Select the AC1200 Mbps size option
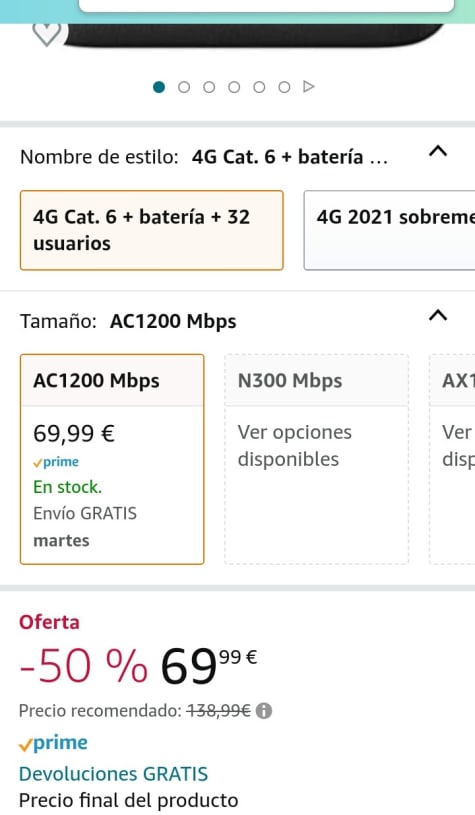Screen dimensions: 475x815 point(112,459)
